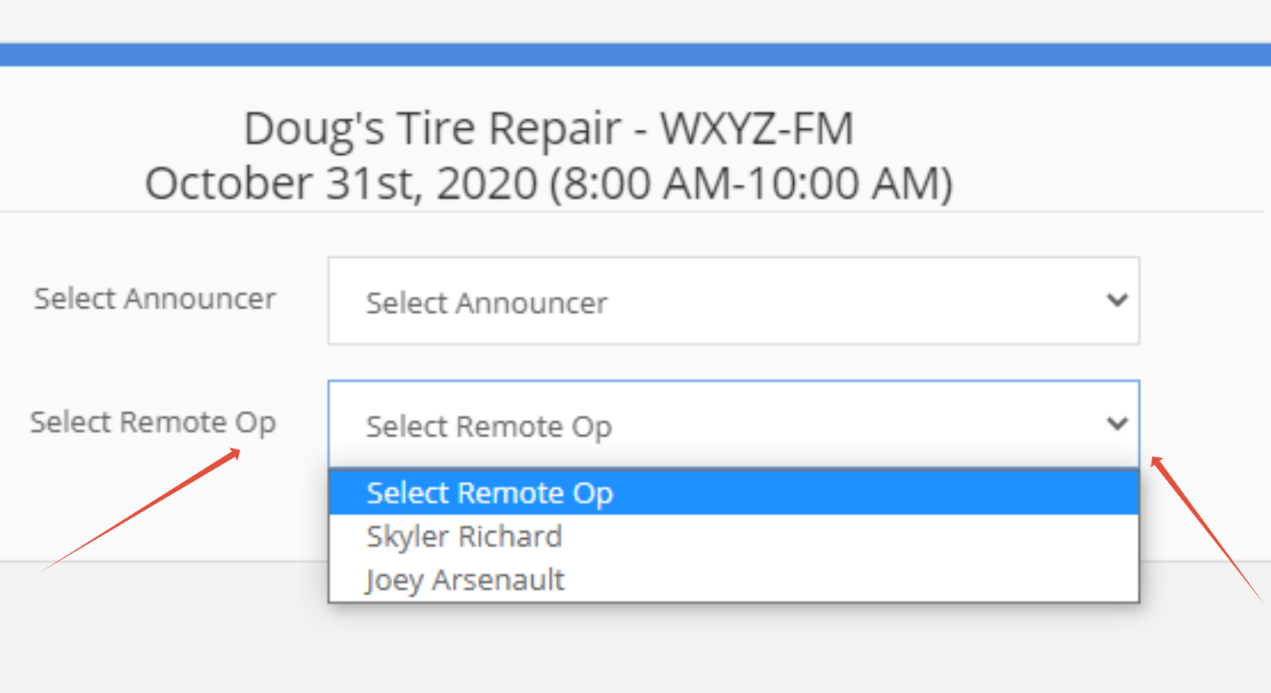This screenshot has height=693, width=1271.
Task: Click 'Select Announcer' placeholder text inside the dropdown
Action: tap(487, 303)
